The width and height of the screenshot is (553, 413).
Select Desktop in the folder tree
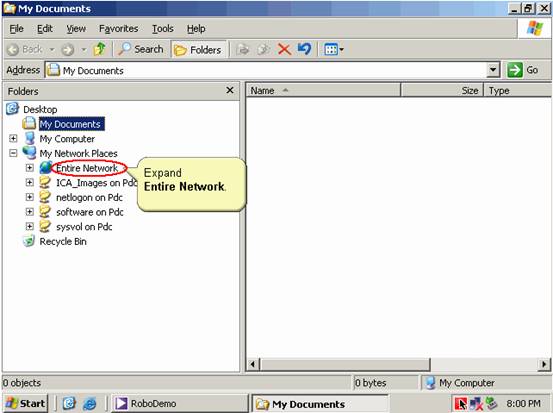40,109
